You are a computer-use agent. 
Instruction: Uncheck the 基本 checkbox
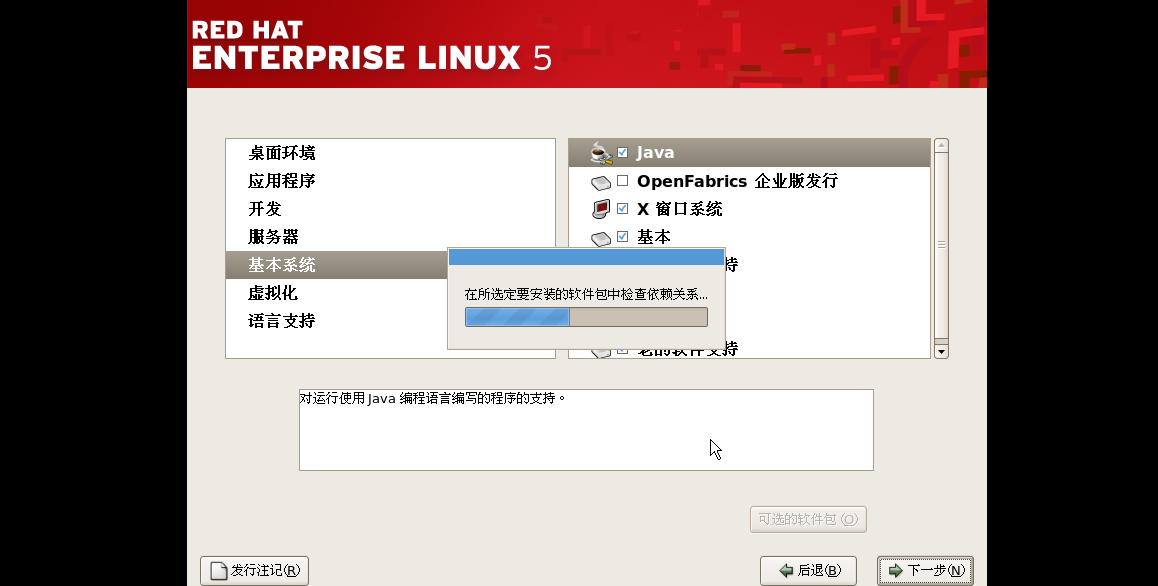623,237
